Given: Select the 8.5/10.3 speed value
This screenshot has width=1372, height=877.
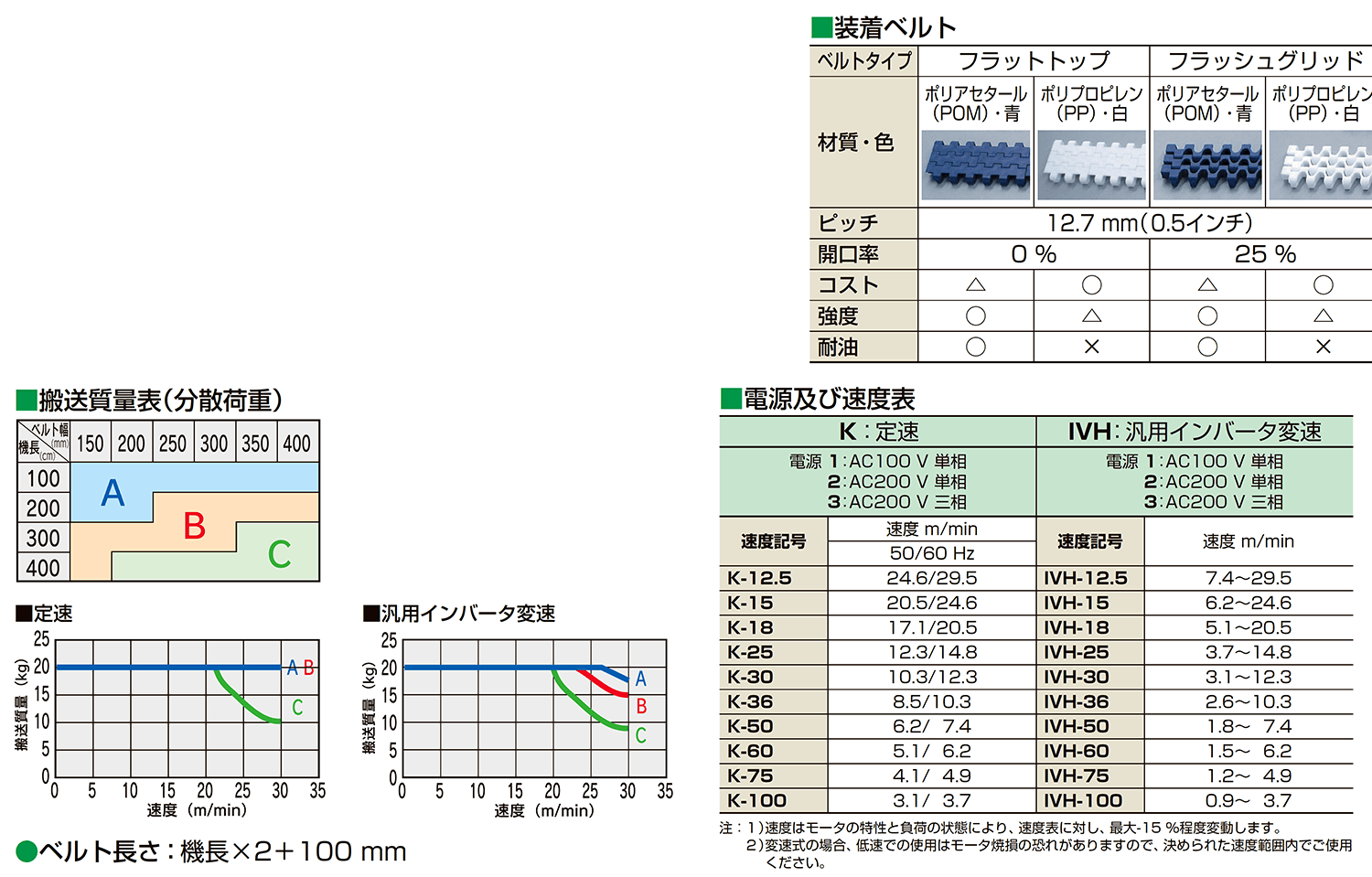Looking at the screenshot, I should point(932,701).
